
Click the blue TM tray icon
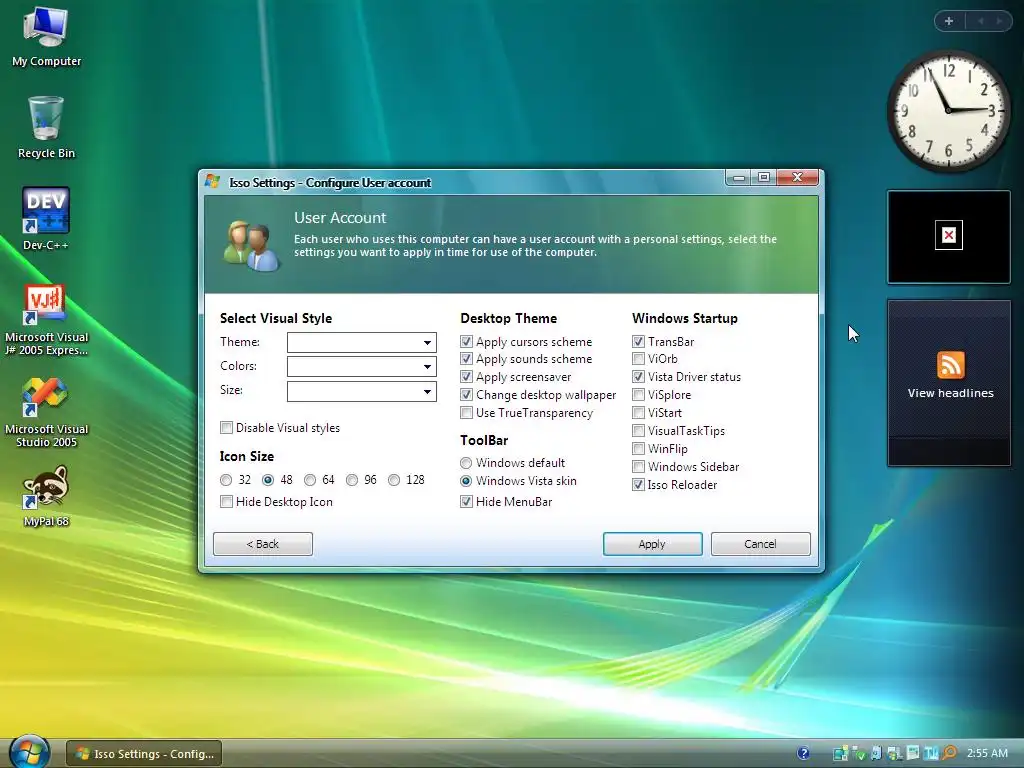931,753
